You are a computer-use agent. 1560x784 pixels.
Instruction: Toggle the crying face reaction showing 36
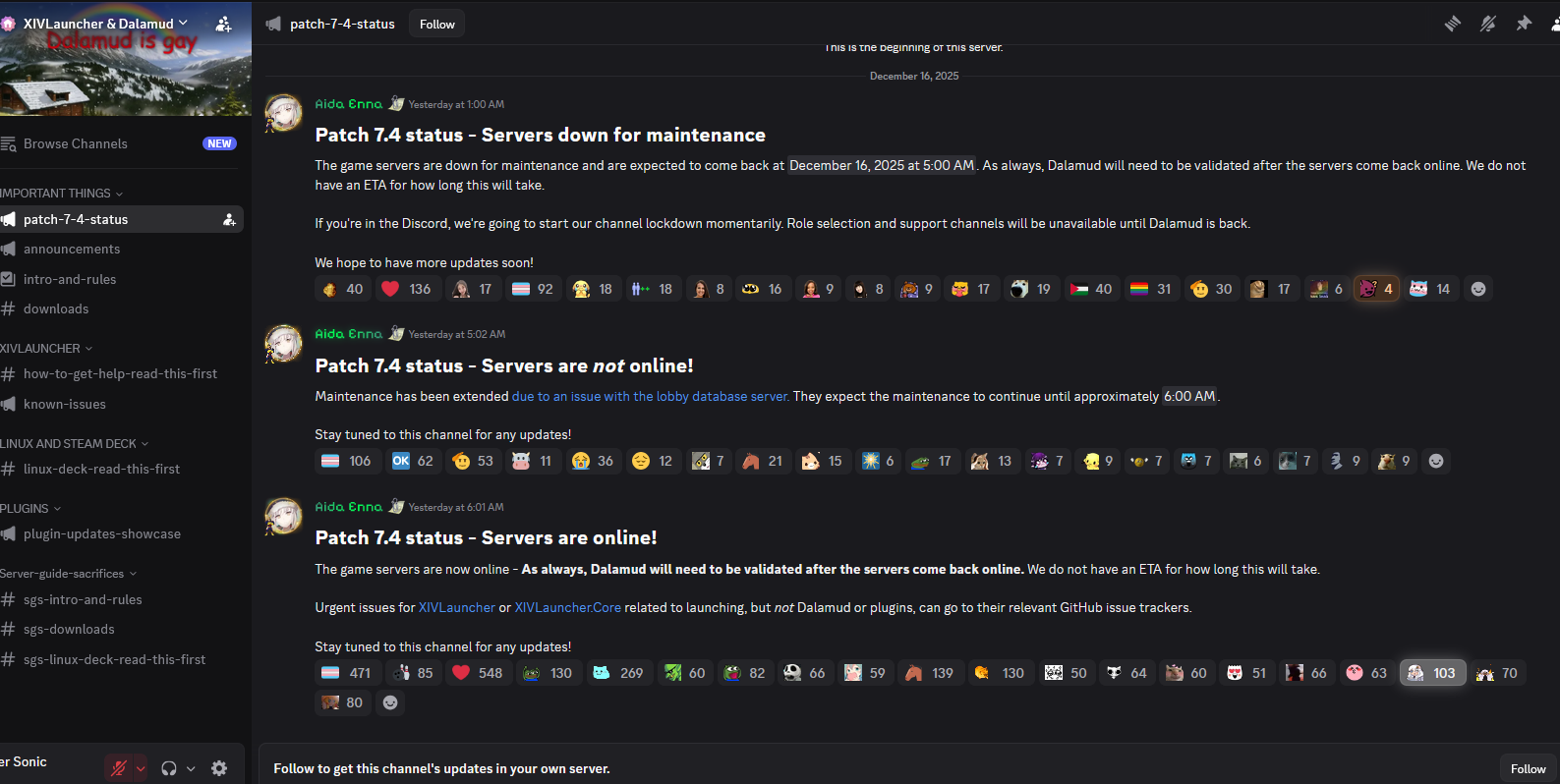[593, 461]
